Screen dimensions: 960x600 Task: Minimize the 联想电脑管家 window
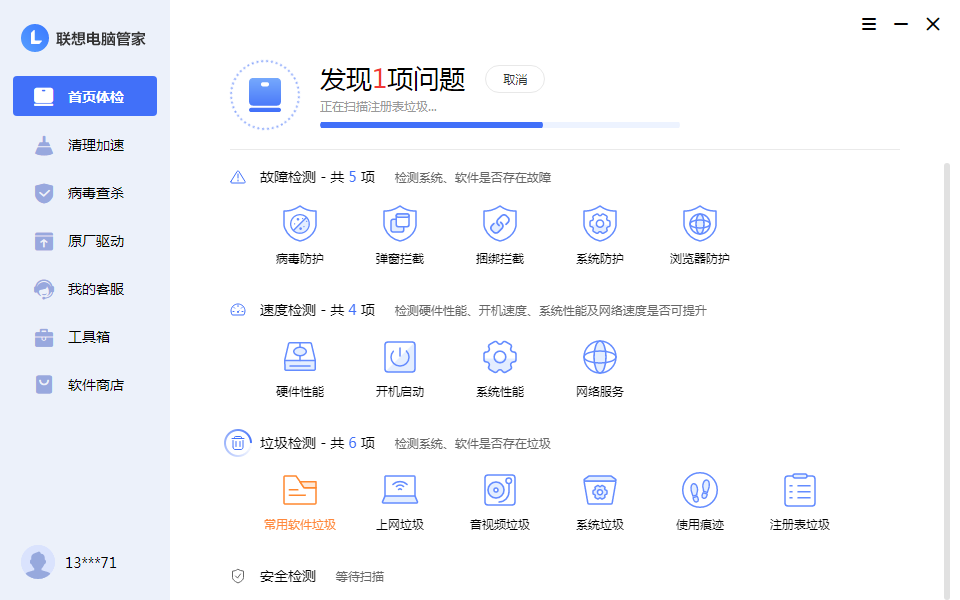[x=901, y=24]
